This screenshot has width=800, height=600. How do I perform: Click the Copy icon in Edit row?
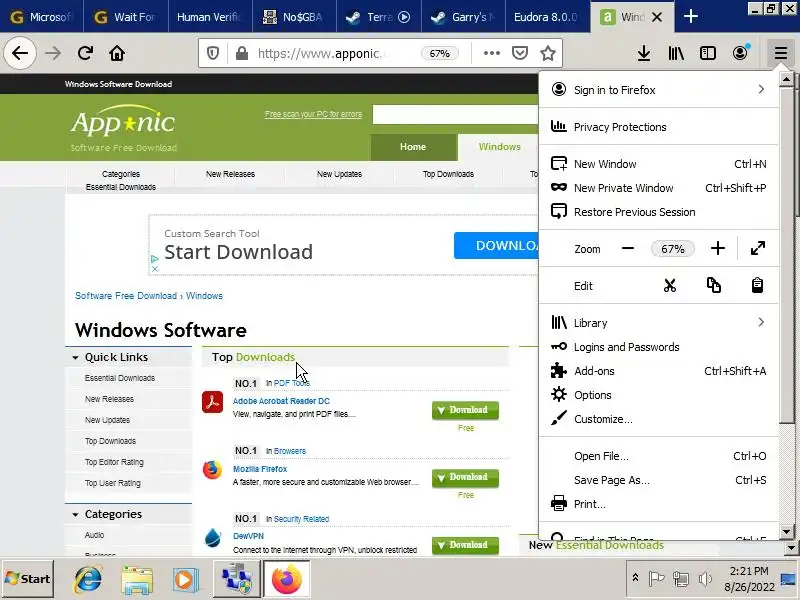[x=714, y=285]
